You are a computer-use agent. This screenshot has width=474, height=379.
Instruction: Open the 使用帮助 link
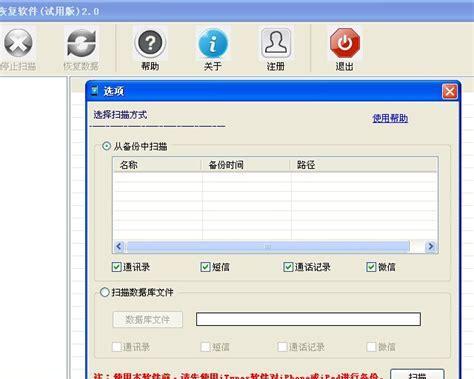[x=390, y=118]
